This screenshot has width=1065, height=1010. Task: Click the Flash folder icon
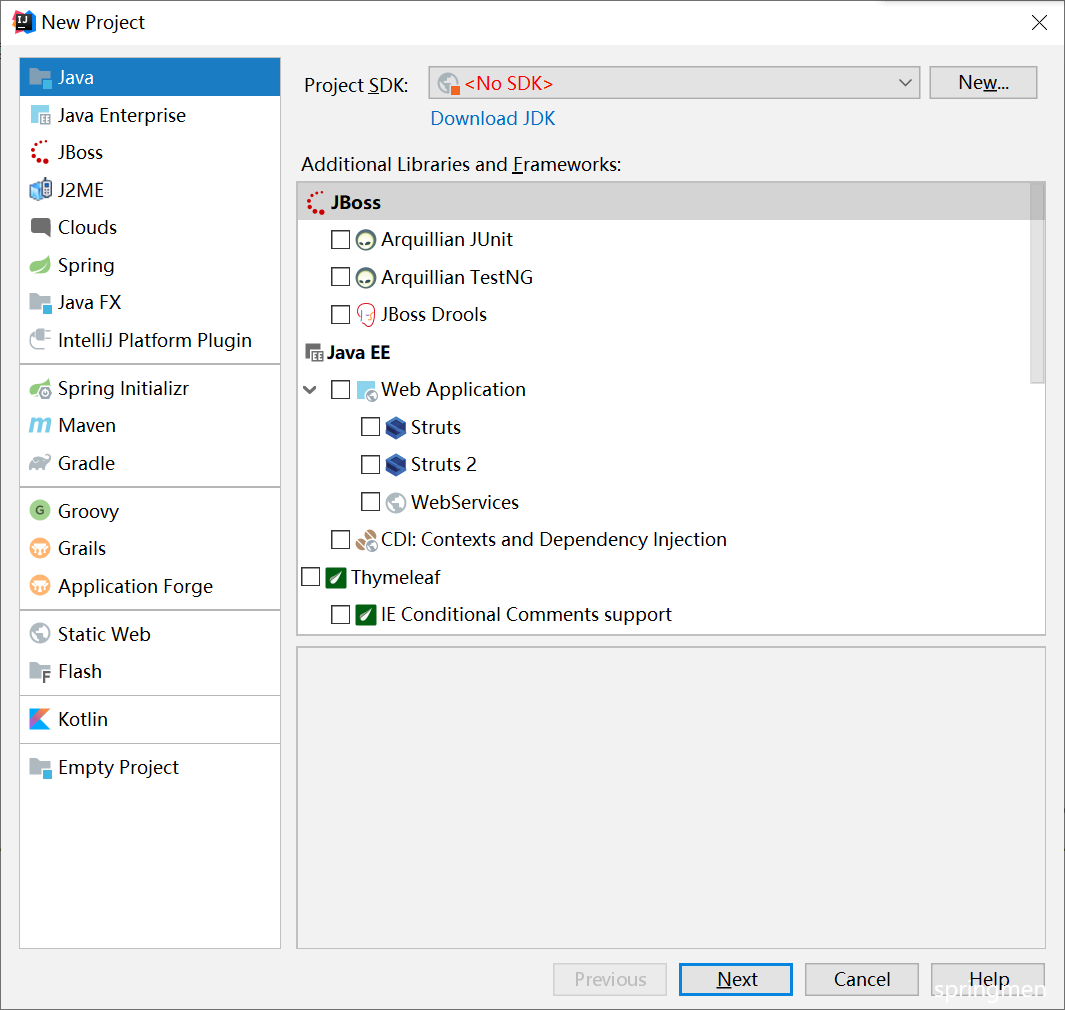click(40, 672)
